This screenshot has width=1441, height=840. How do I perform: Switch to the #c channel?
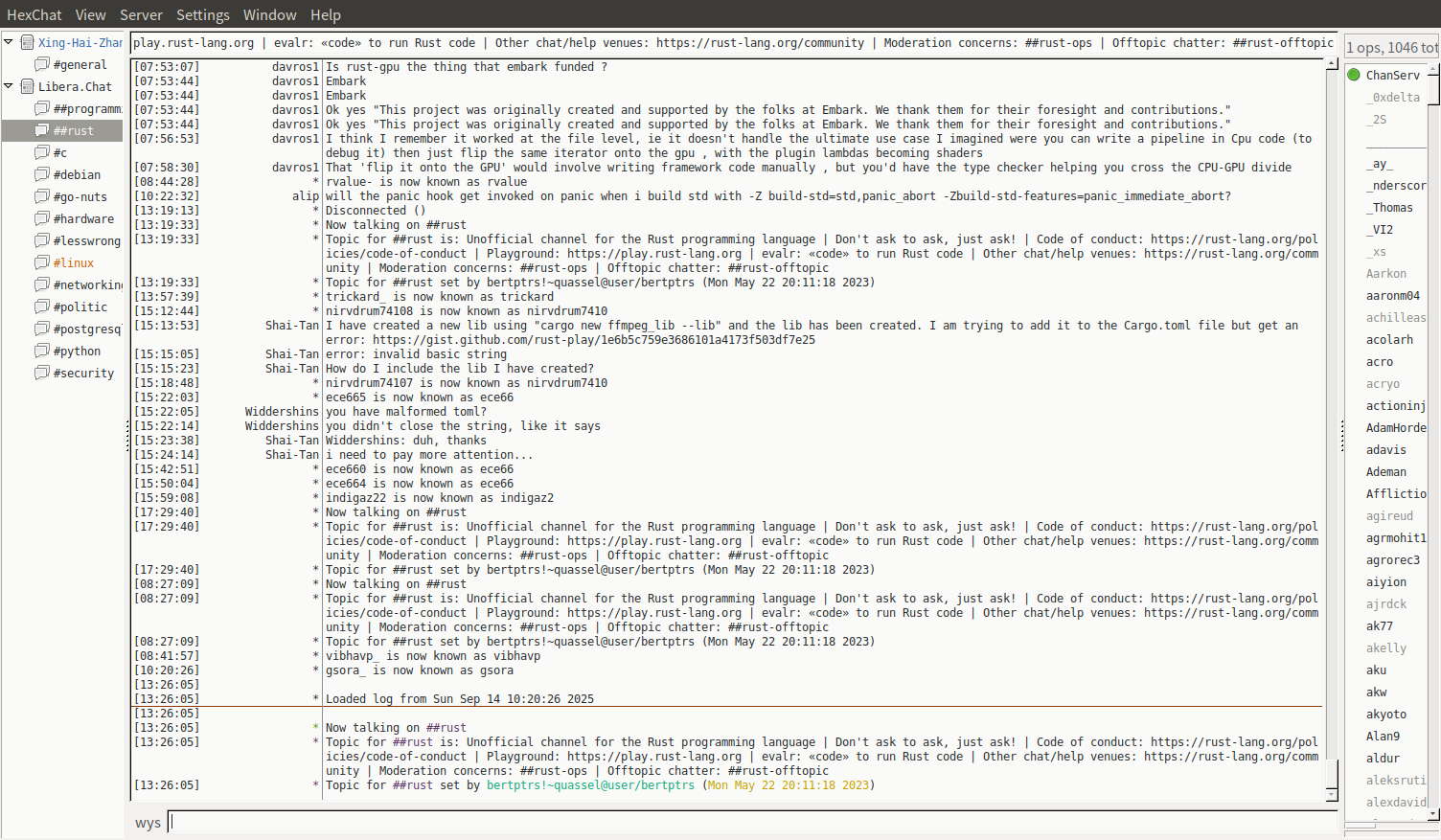coord(60,152)
